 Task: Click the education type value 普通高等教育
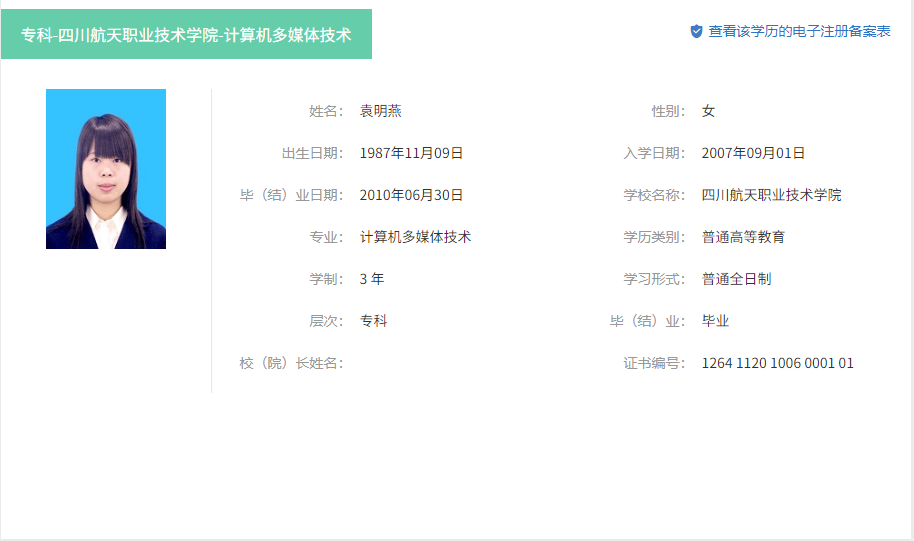(743, 237)
